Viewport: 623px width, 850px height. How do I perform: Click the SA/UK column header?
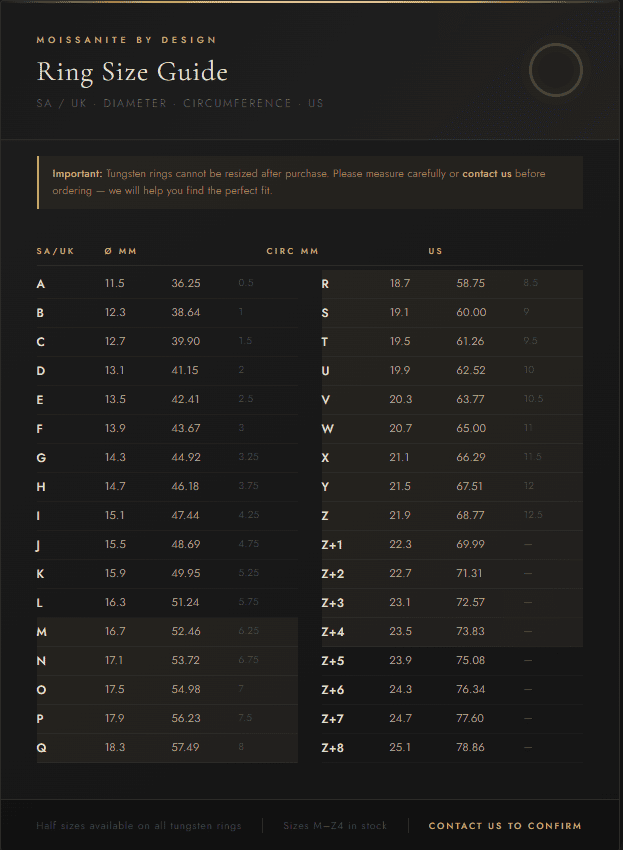[x=55, y=251]
